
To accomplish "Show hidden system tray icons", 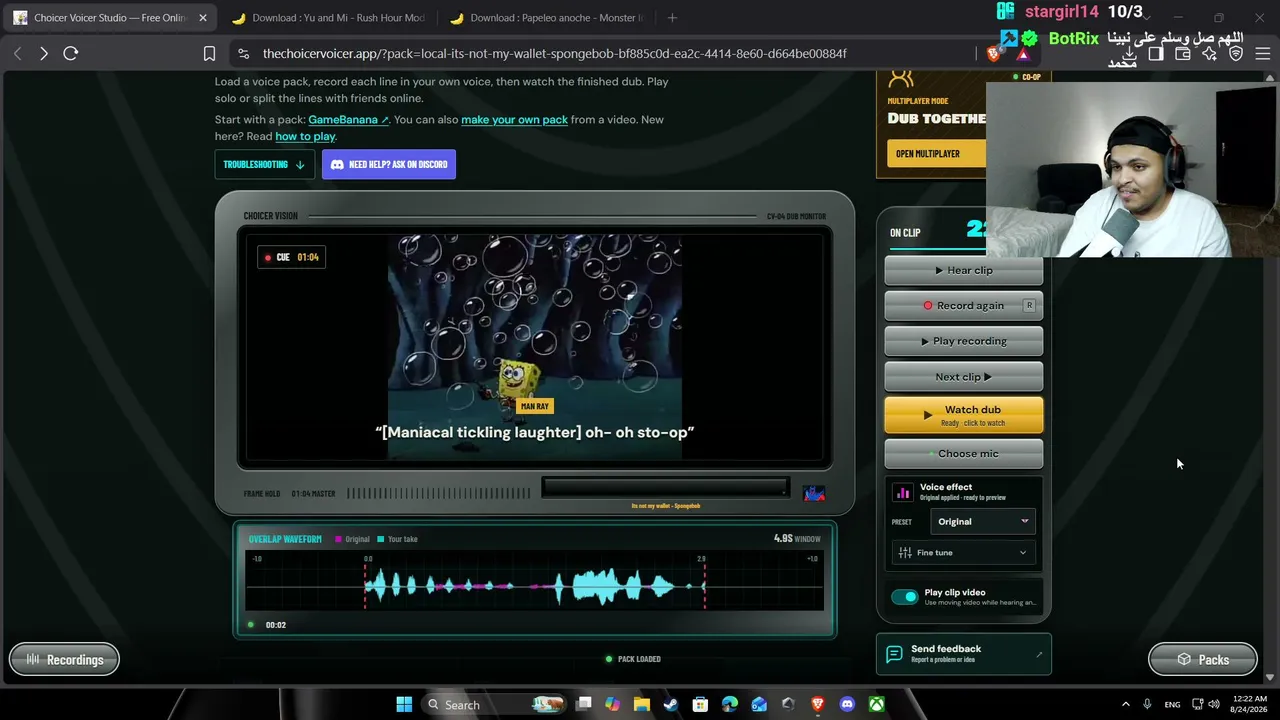I will [x=1125, y=705].
